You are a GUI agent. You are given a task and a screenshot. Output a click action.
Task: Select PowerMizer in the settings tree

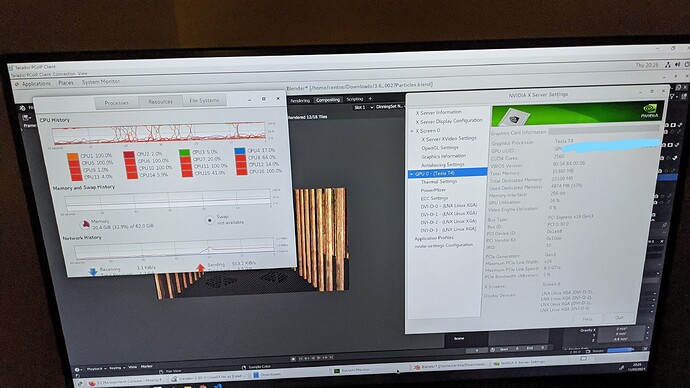pyautogui.click(x=433, y=190)
